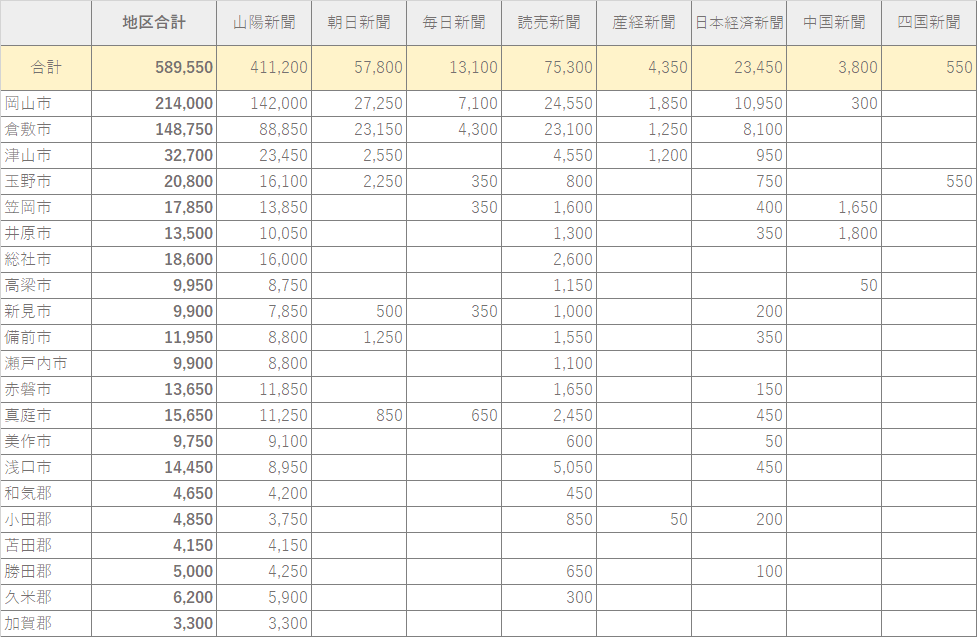Select the 7,850 cell
The image size is (977, 637).
click(x=264, y=311)
